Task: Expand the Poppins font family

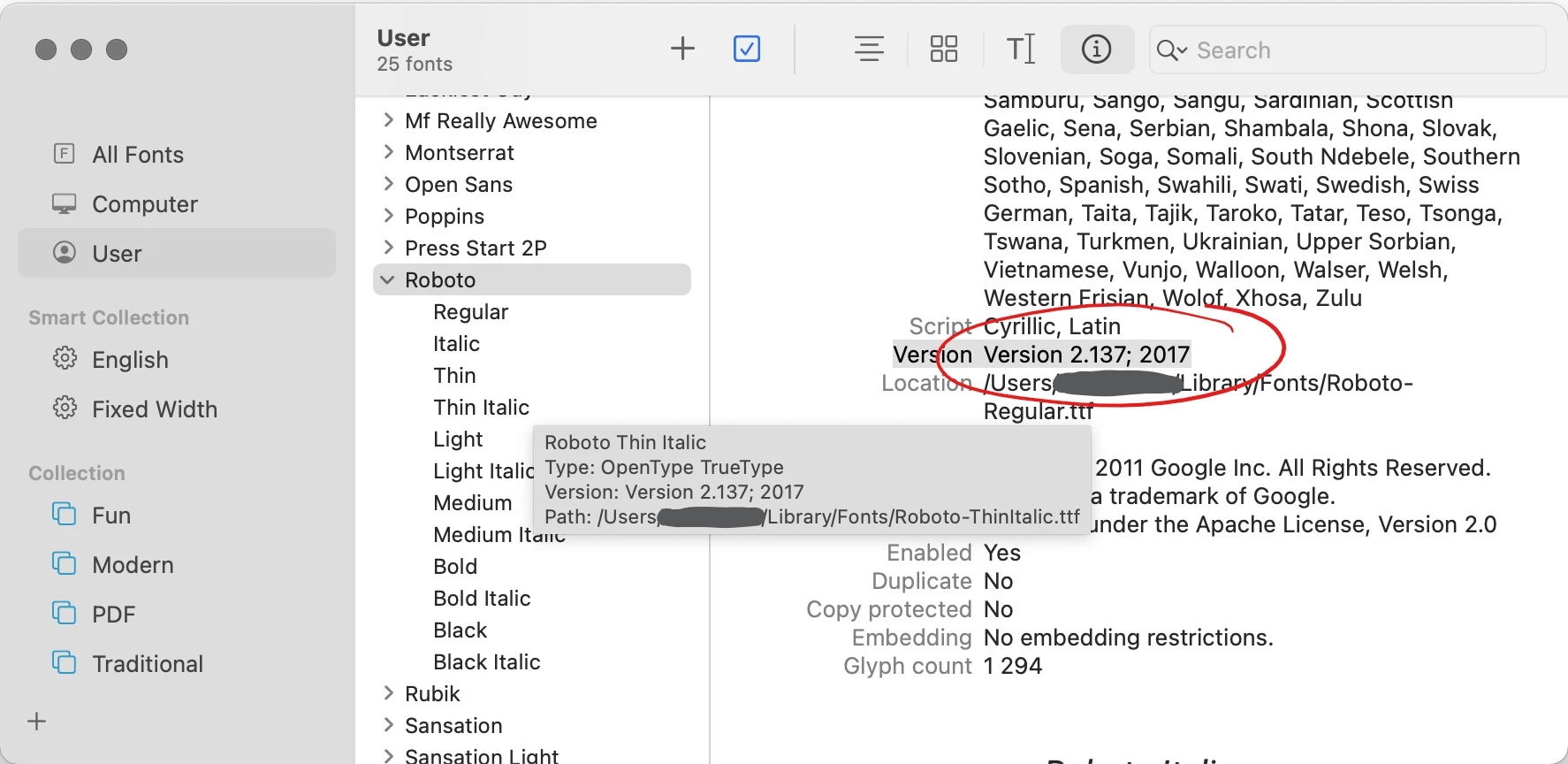Action: [388, 216]
